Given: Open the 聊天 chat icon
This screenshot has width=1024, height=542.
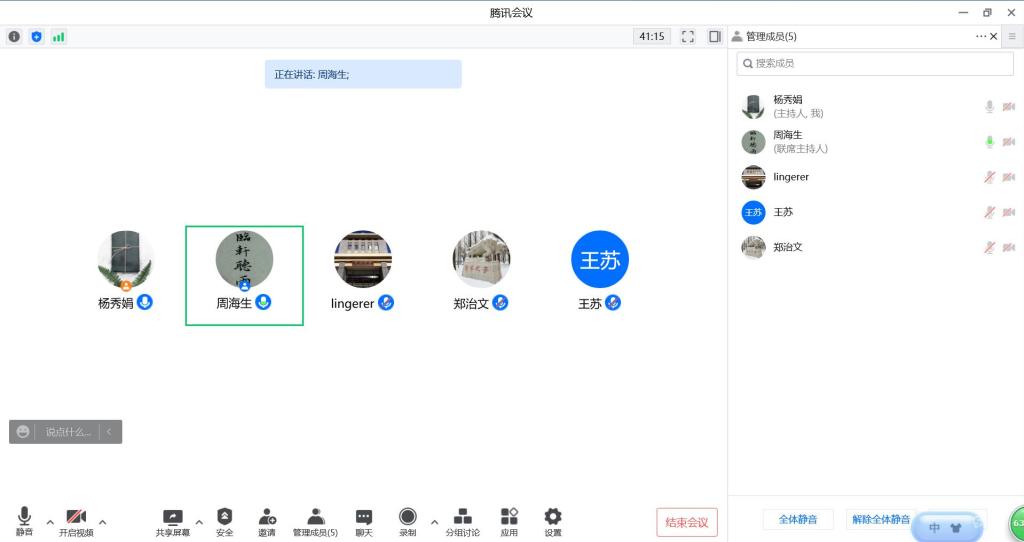Looking at the screenshot, I should click(364, 517).
